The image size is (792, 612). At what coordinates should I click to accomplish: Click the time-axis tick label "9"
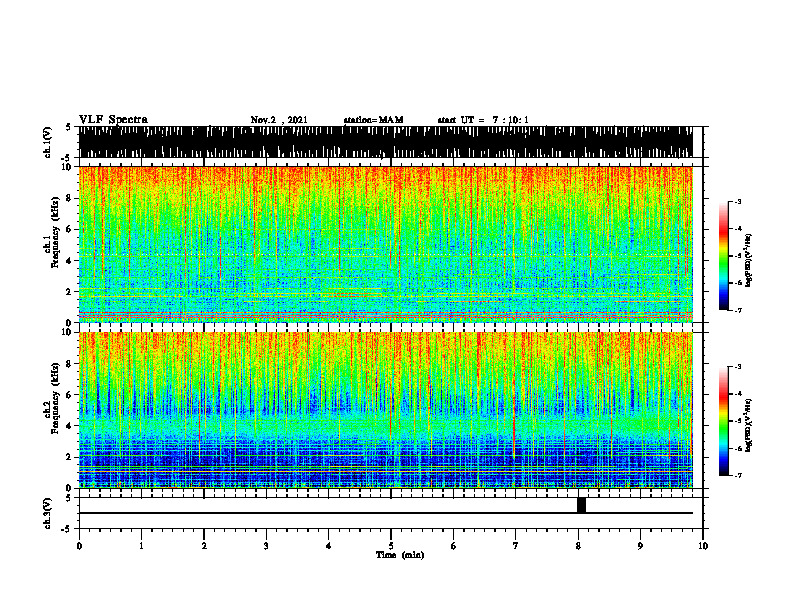(x=640, y=546)
